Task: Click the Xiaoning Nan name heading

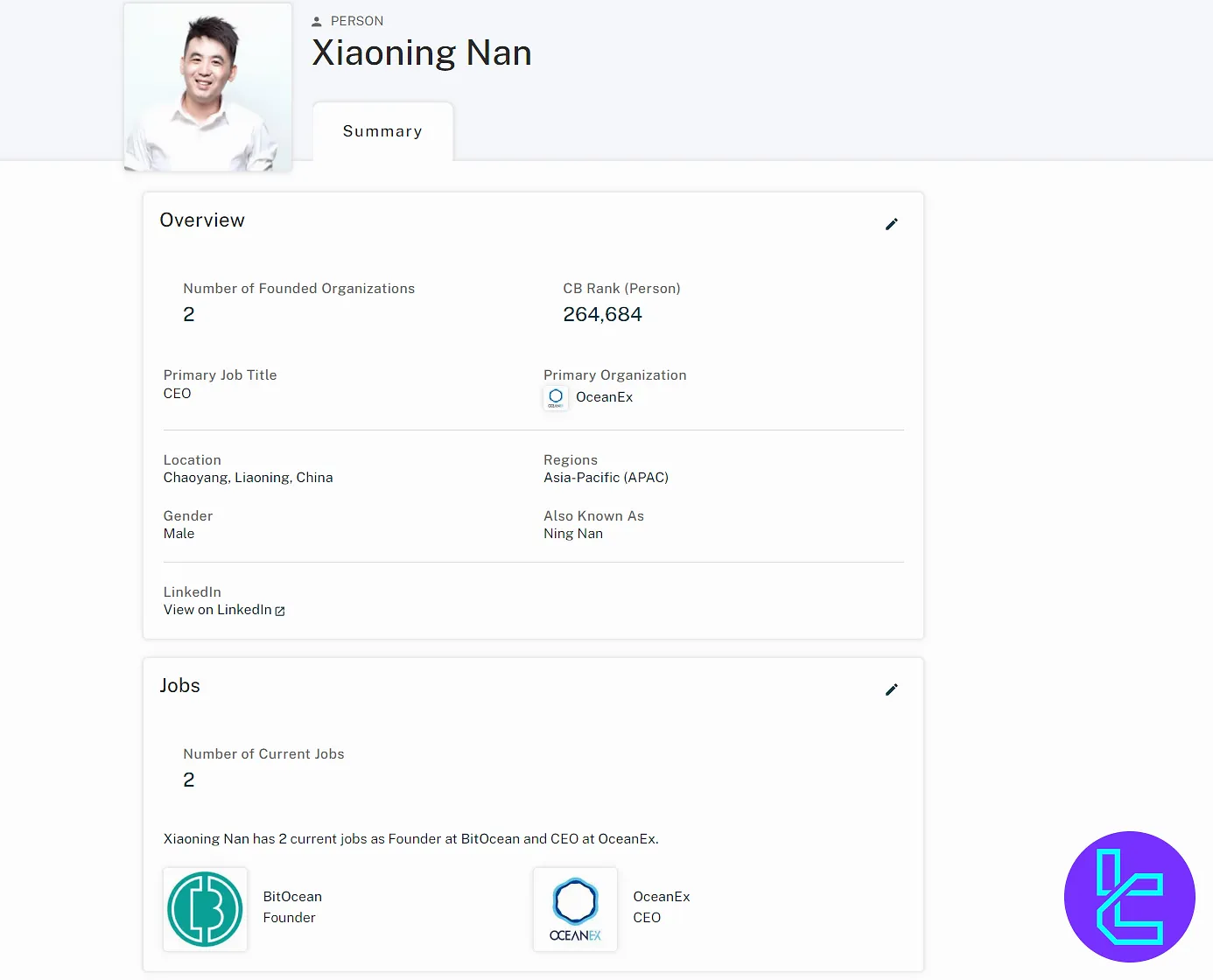Action: point(422,53)
